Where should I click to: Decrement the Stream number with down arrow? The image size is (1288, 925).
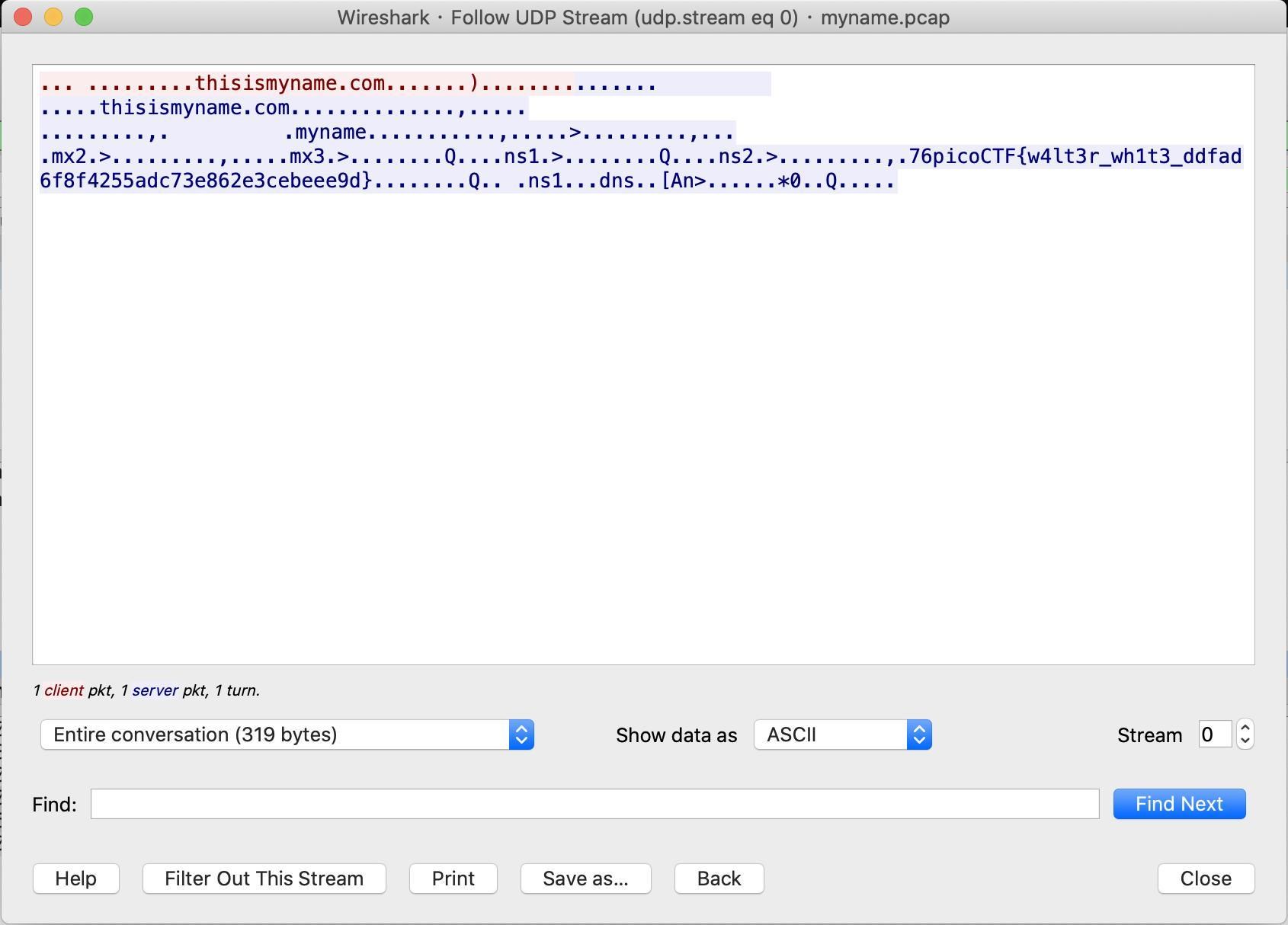tap(1245, 741)
